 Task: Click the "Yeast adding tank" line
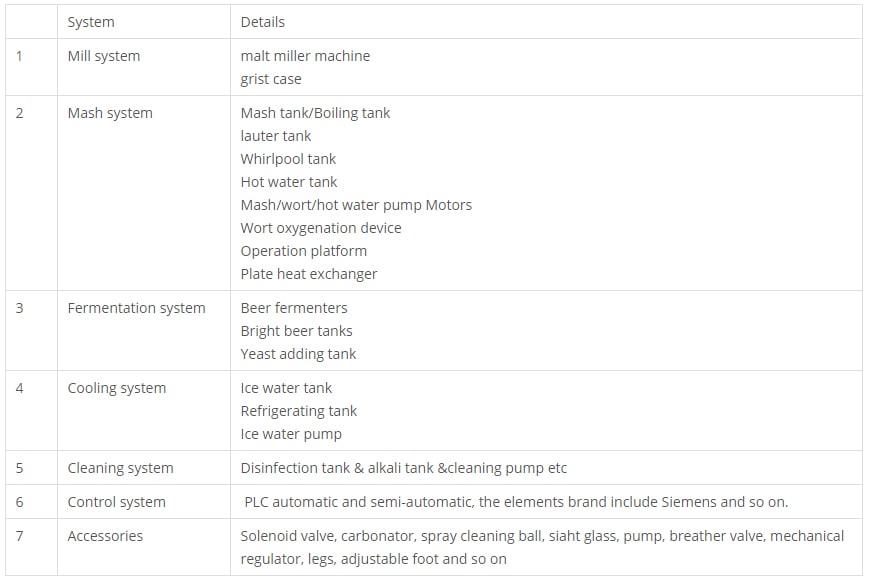[298, 354]
